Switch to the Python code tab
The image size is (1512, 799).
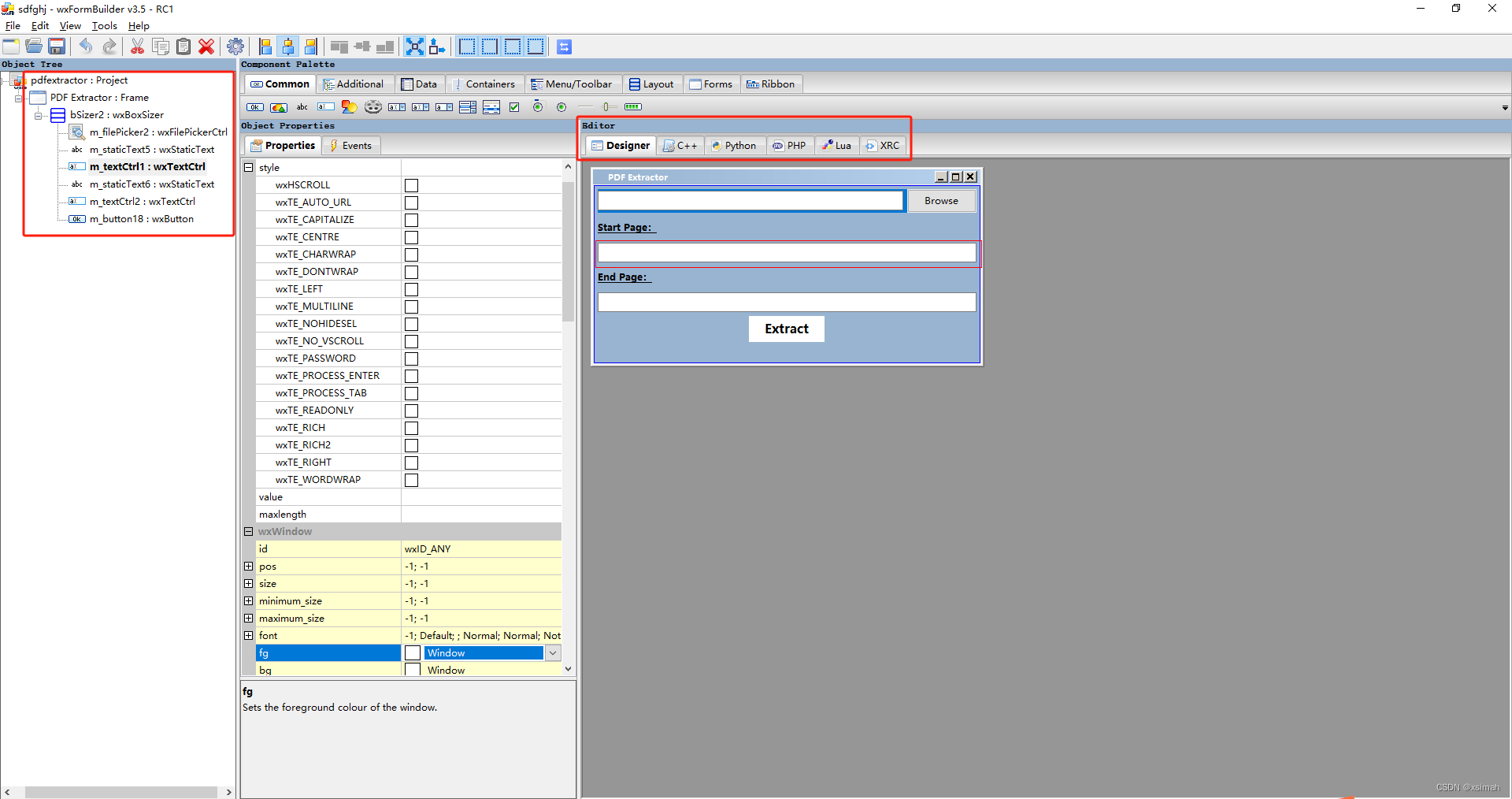pos(734,146)
